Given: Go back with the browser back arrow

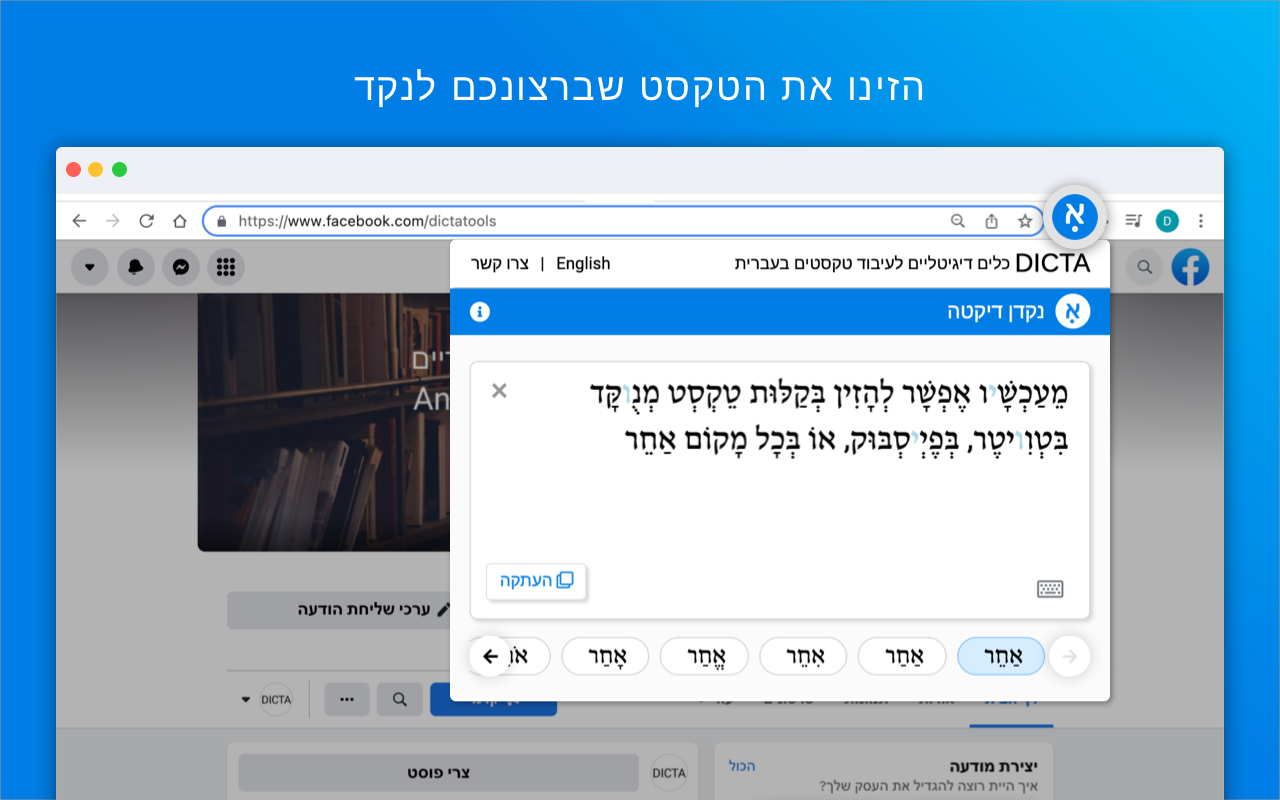Looking at the screenshot, I should (x=79, y=221).
